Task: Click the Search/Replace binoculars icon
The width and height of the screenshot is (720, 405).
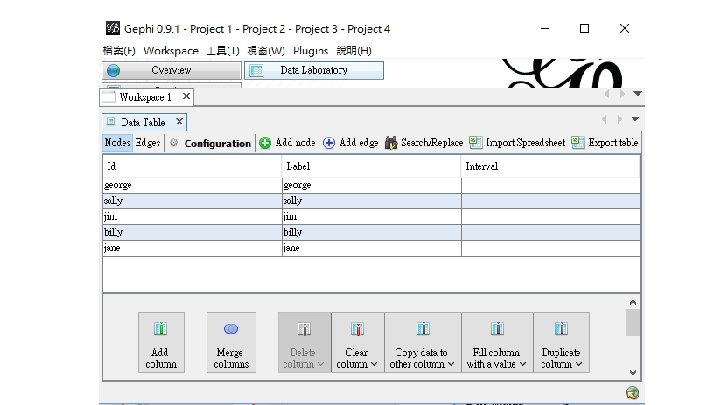Action: (x=391, y=143)
